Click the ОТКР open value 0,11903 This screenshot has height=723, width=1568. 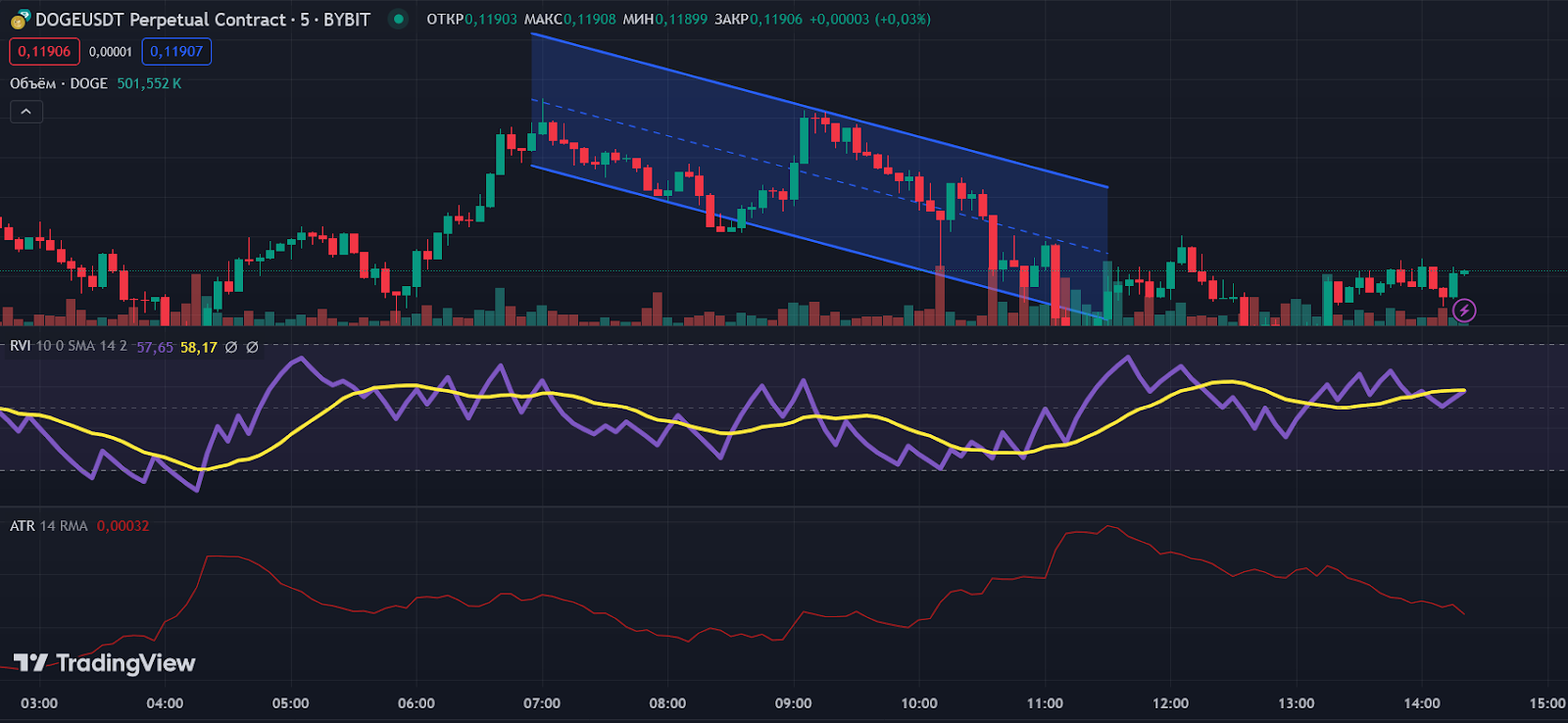click(x=491, y=19)
